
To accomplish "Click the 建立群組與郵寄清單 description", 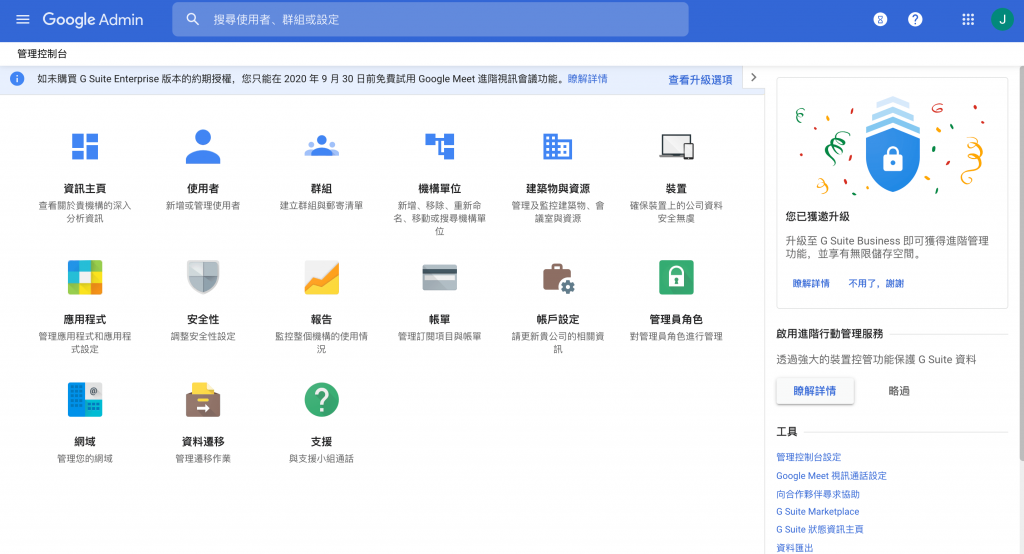I will [x=321, y=205].
